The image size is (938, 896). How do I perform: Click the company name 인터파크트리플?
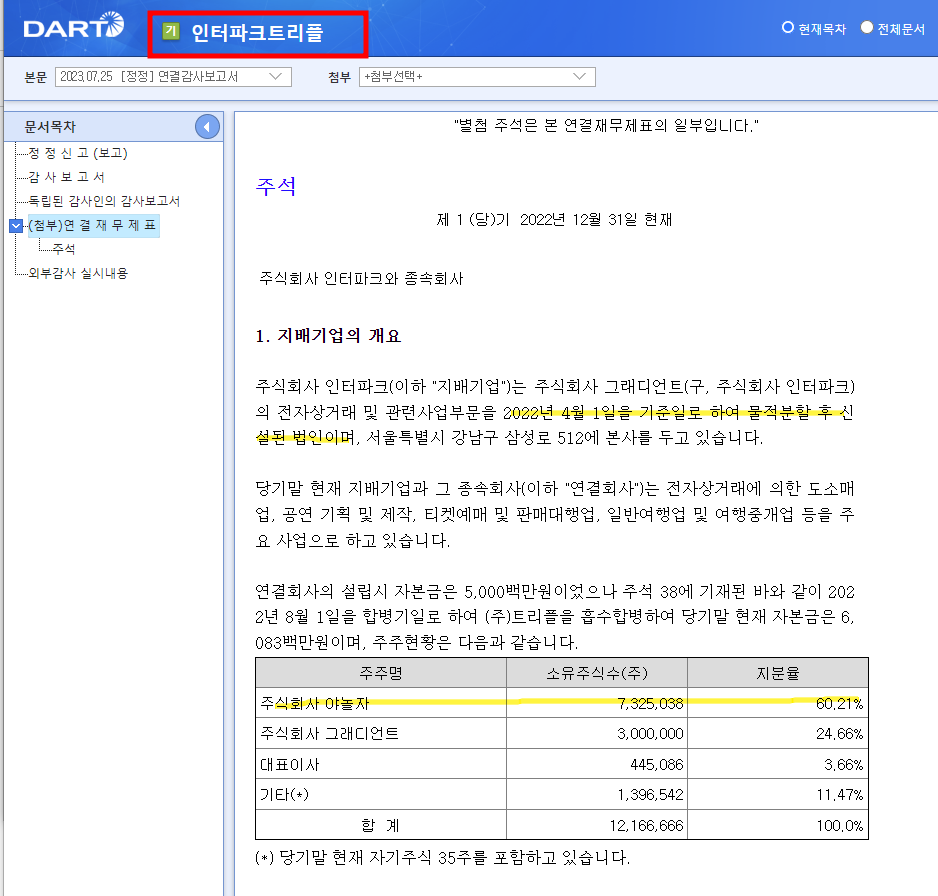tap(257, 32)
